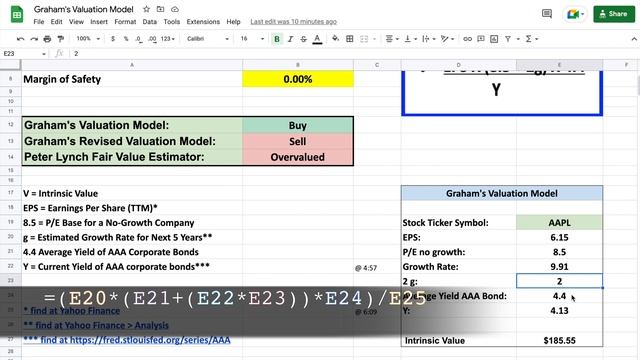This screenshot has height=360, width=640.
Task: Toggle strikethrough formatting
Action: [303, 39]
